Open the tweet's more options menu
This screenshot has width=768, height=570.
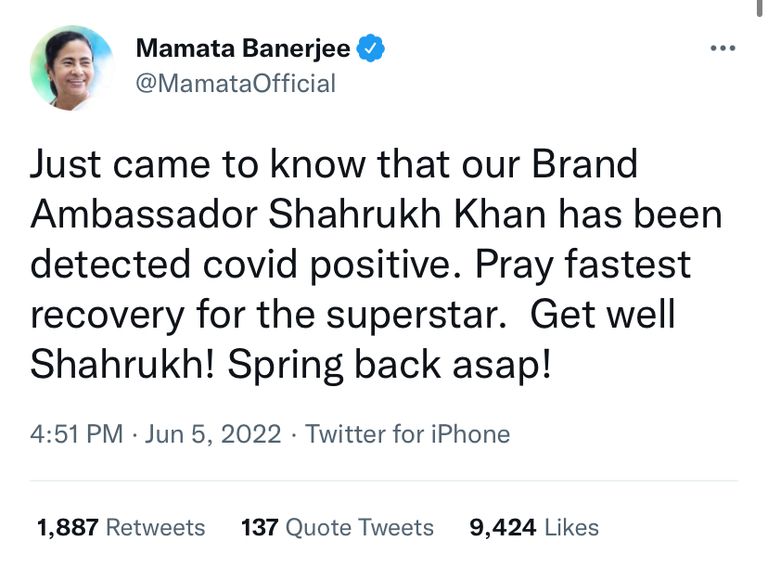tap(721, 48)
